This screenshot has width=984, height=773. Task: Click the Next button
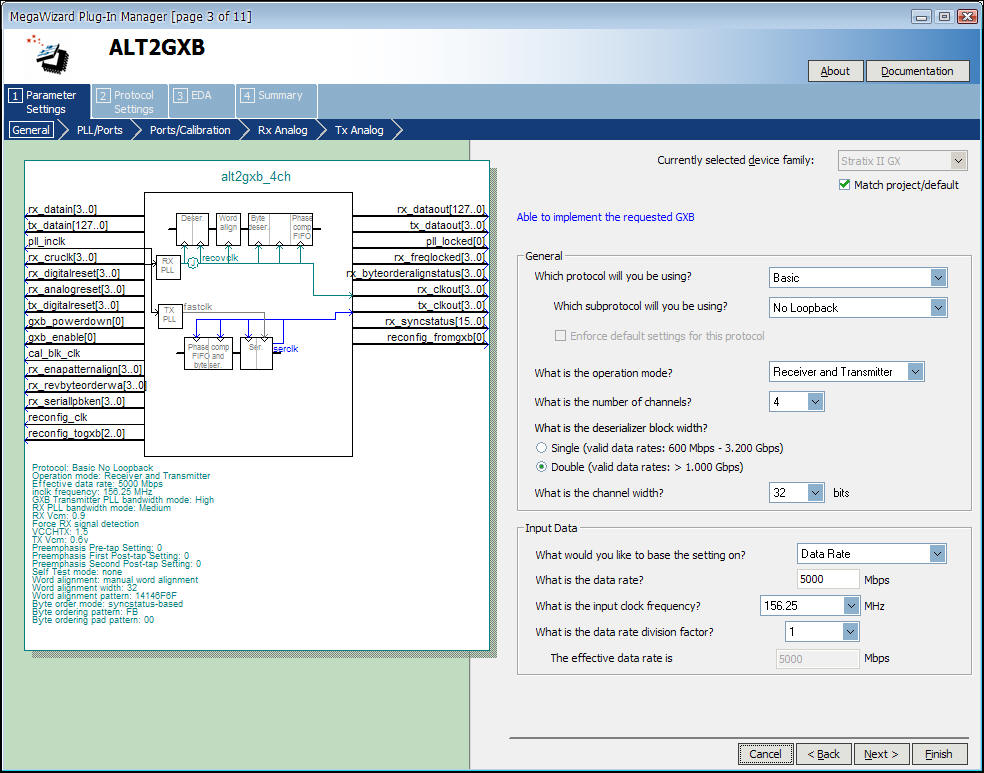[881, 754]
